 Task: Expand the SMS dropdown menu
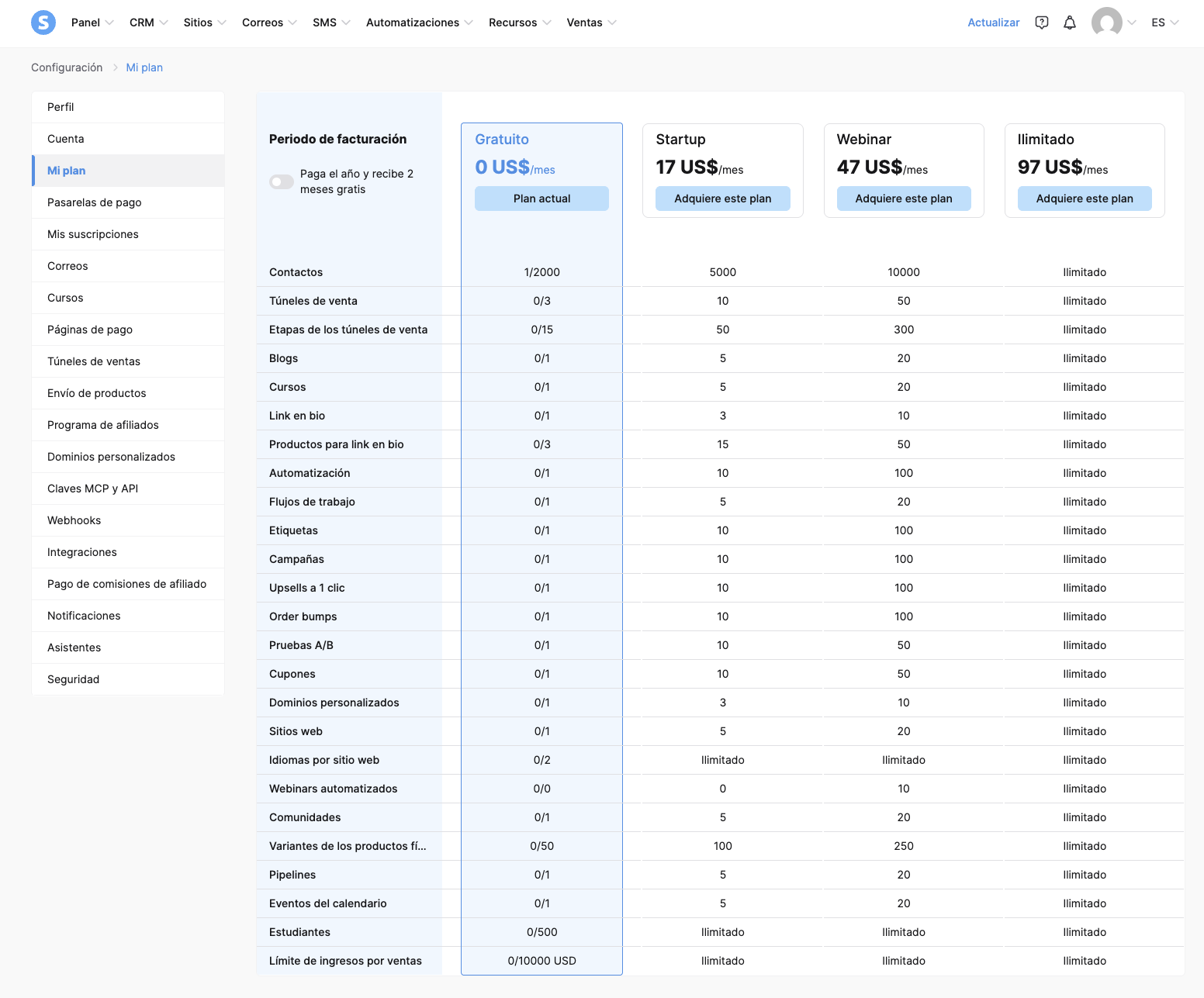coord(331,22)
